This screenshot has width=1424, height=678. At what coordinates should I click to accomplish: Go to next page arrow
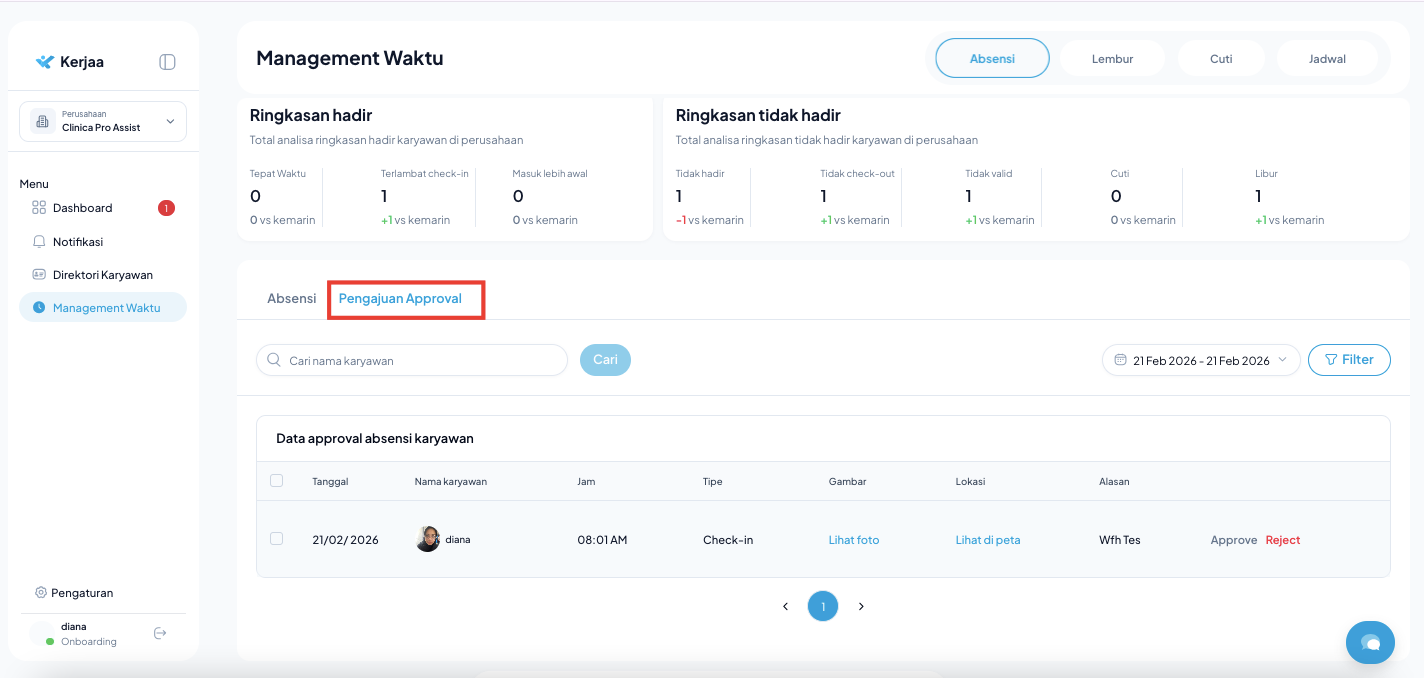(x=861, y=606)
